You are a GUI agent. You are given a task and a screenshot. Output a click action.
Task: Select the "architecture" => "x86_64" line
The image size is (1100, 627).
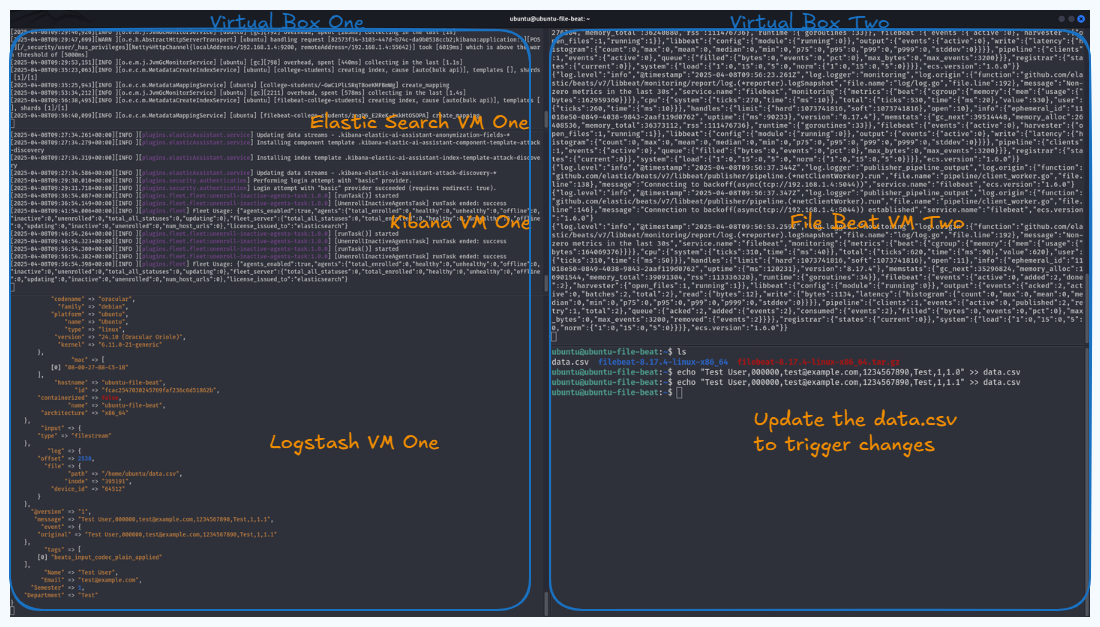[84, 413]
